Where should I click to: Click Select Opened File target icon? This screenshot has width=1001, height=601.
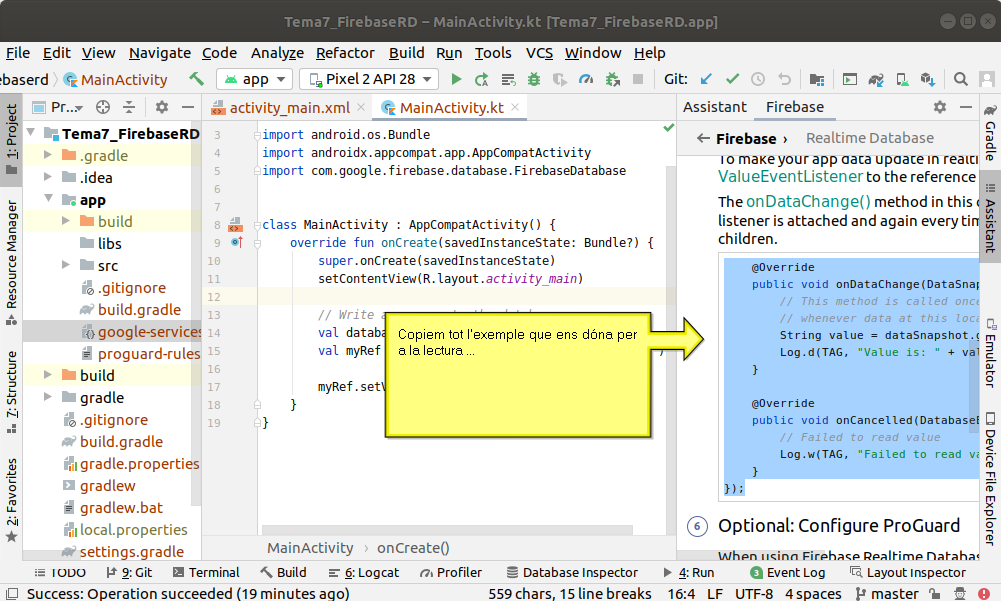(103, 107)
